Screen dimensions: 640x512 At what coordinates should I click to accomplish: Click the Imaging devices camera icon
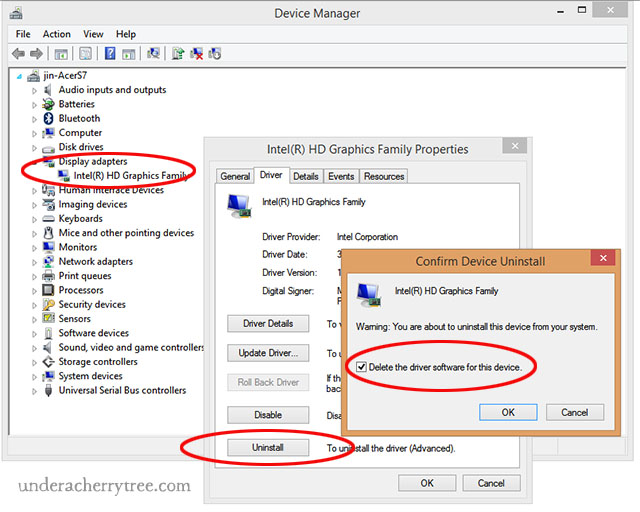(x=48, y=204)
